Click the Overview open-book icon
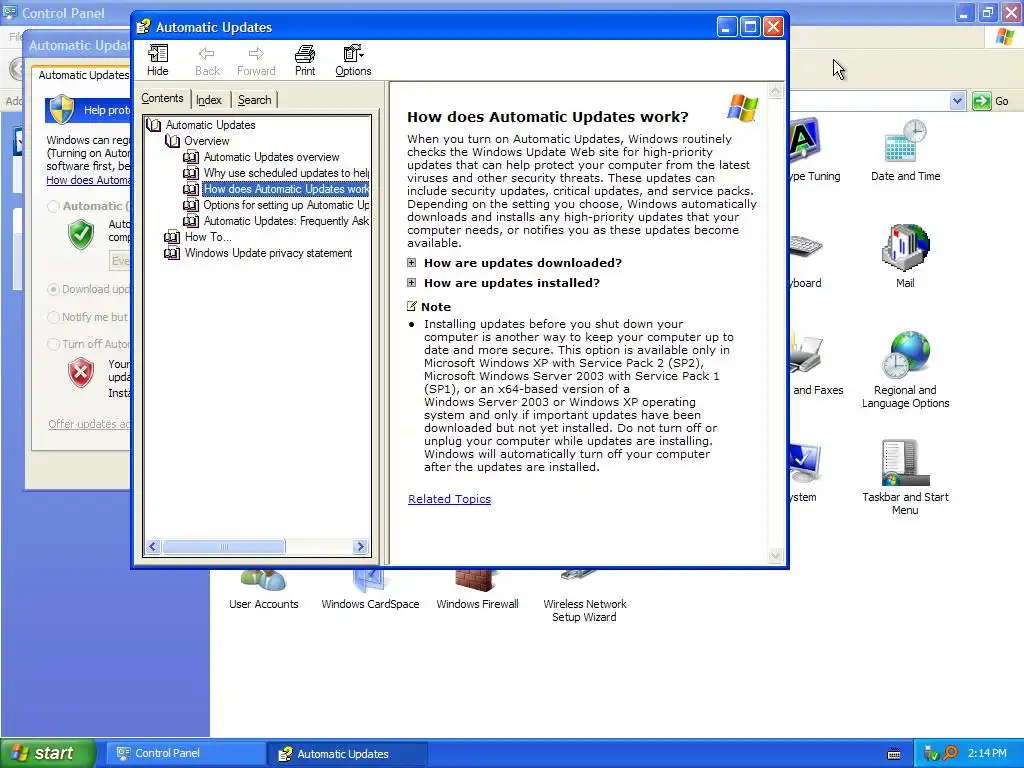Screen dimensions: 1024x768 click(x=172, y=141)
